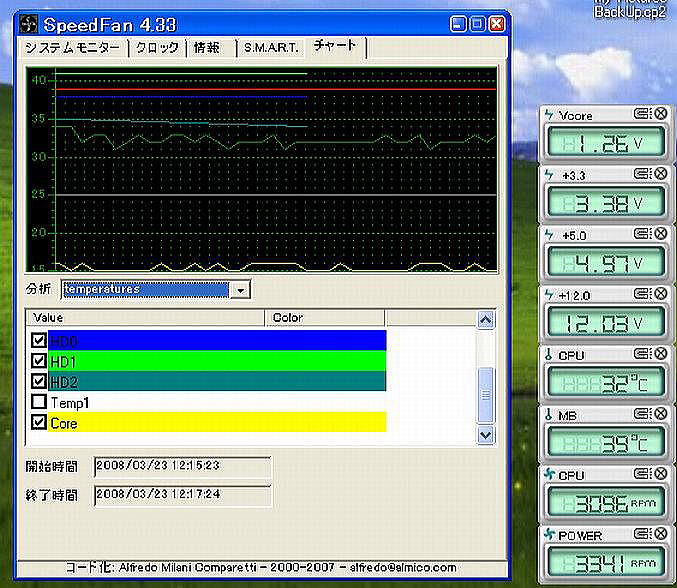Click the list scroll down arrow
Screen dimensions: 677x588
486,435
